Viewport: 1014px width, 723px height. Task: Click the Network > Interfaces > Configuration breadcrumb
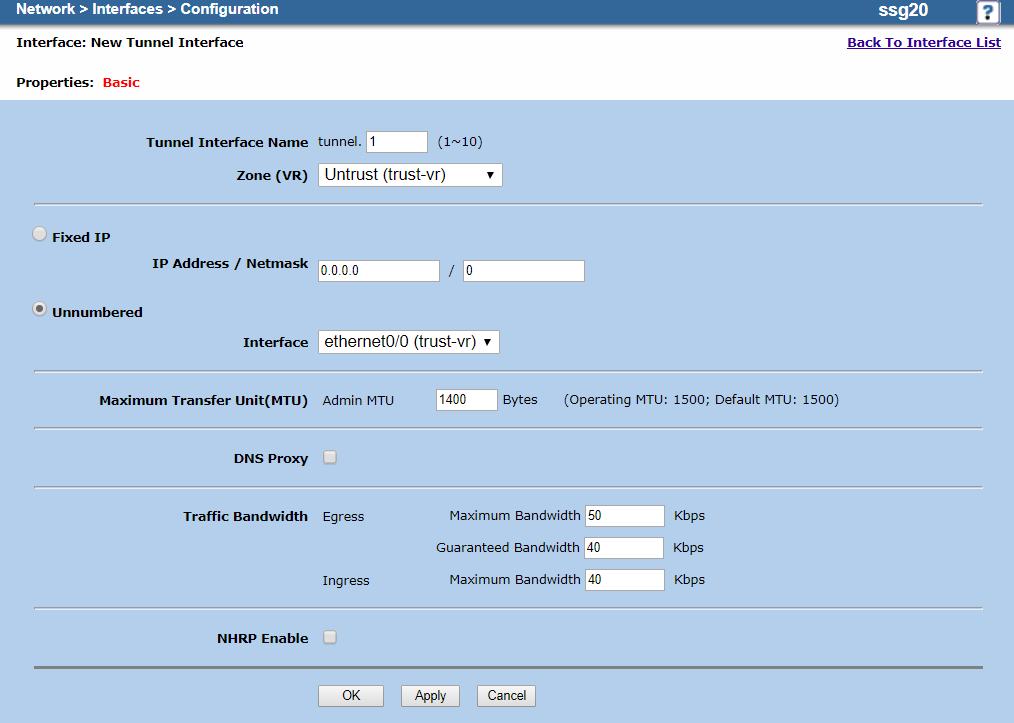[148, 9]
